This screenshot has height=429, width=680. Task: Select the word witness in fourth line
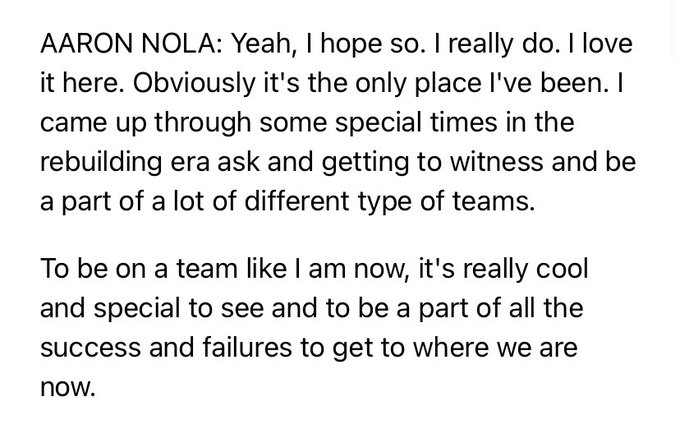point(497,162)
